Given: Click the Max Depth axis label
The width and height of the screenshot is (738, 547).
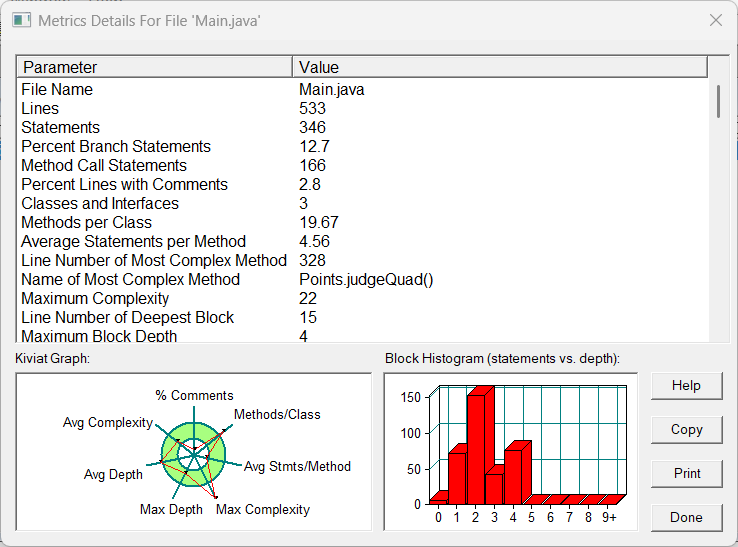Looking at the screenshot, I should click(171, 509).
